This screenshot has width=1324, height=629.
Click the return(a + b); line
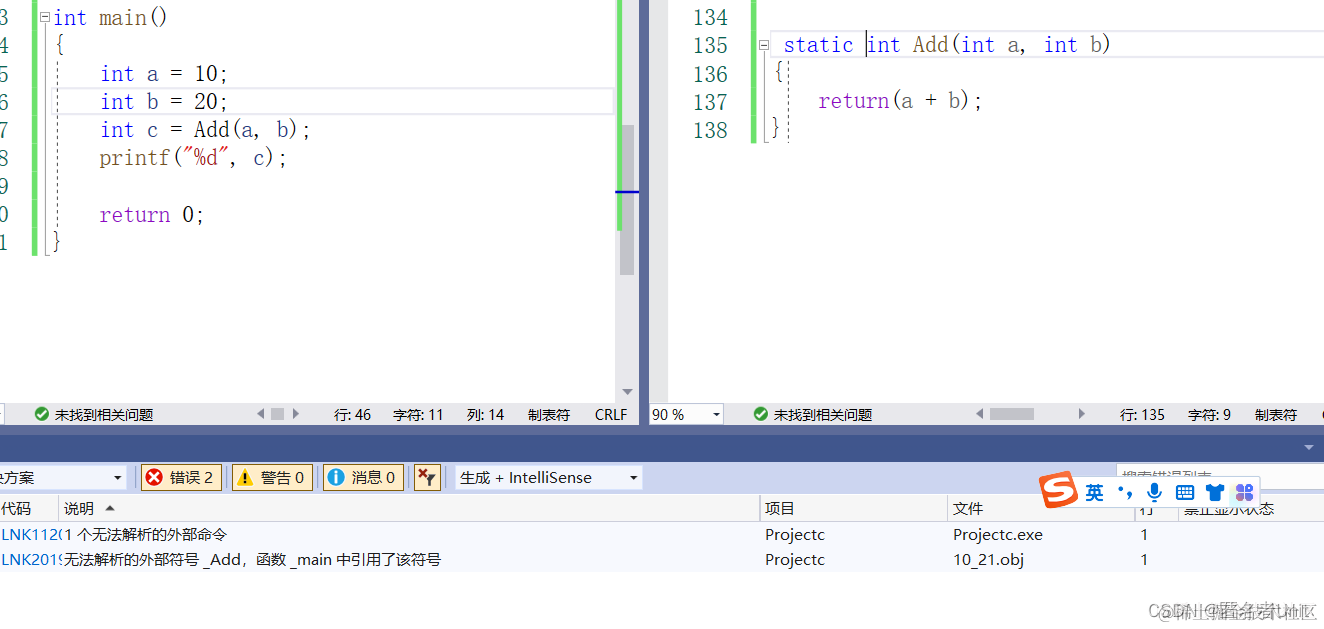900,101
